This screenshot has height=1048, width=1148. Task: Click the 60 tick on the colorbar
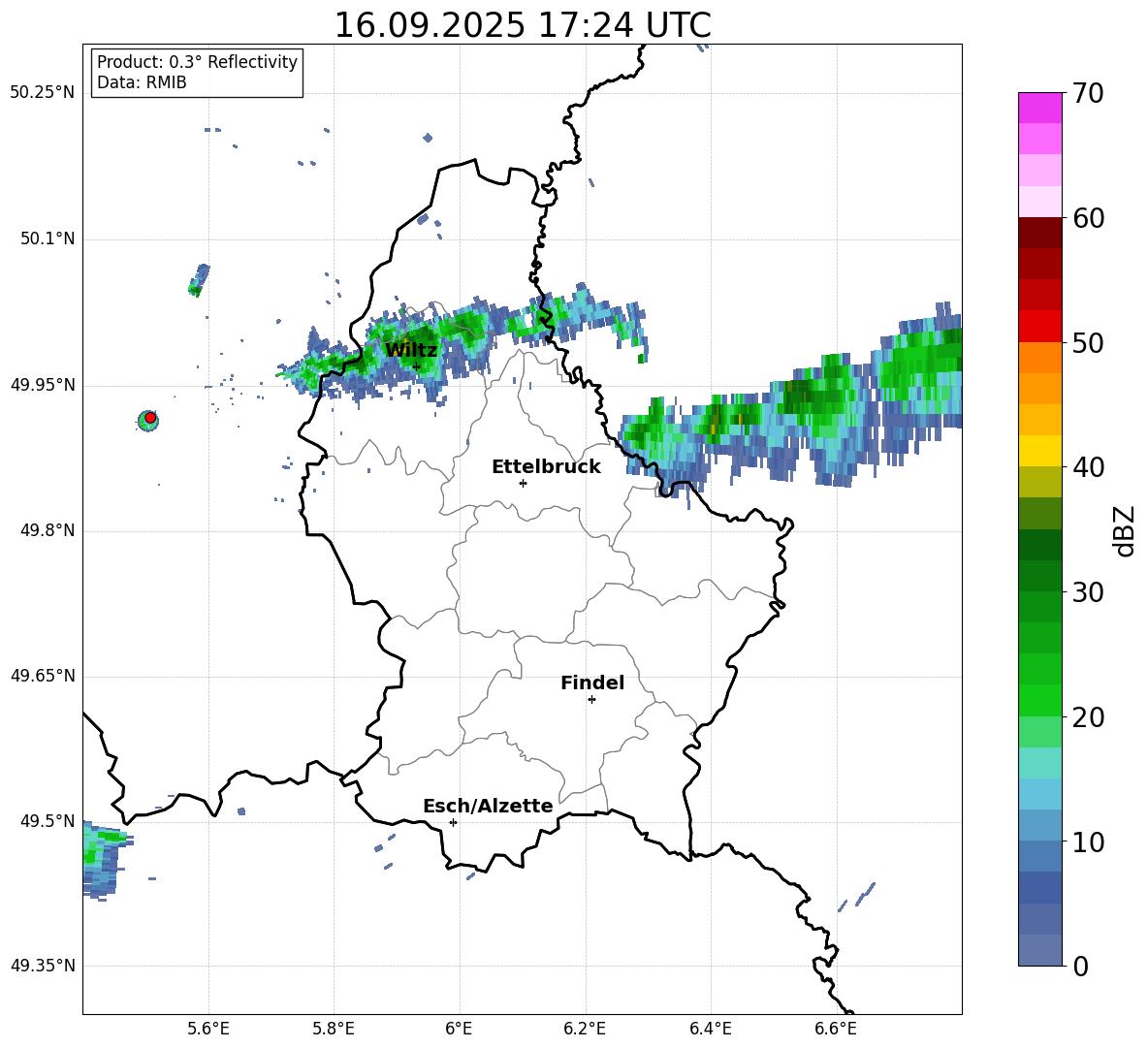1088,218
